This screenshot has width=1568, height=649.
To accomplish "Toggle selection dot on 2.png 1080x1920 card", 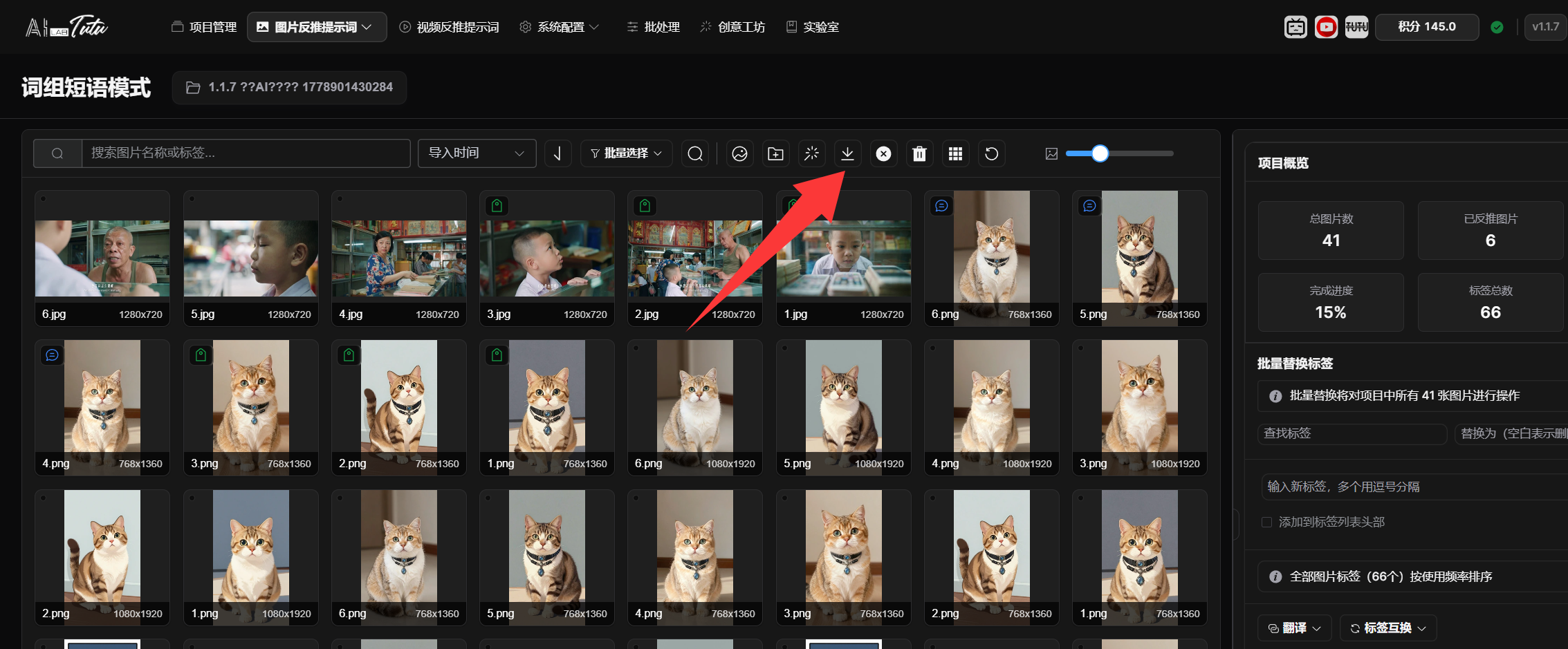I will [43, 498].
